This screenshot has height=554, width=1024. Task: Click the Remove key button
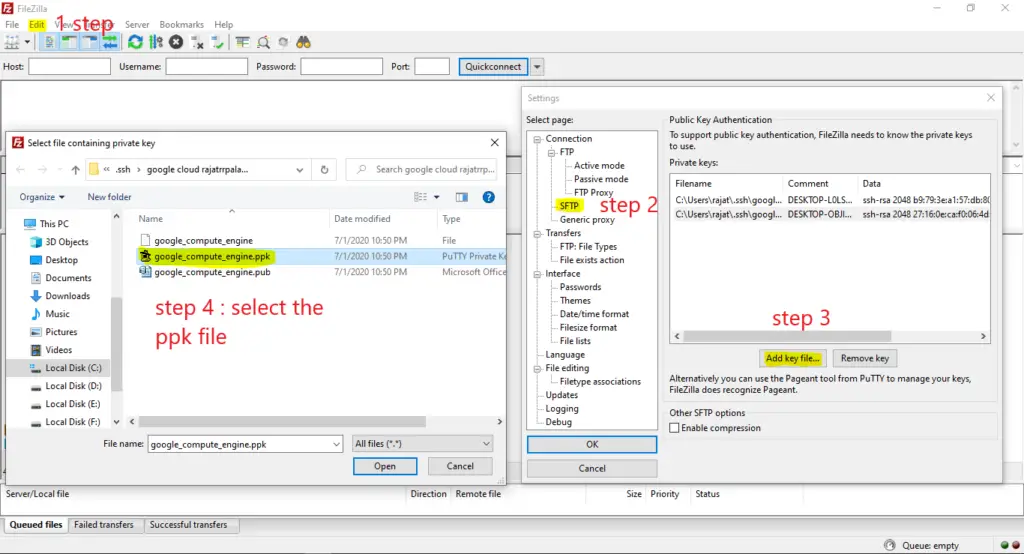click(865, 359)
